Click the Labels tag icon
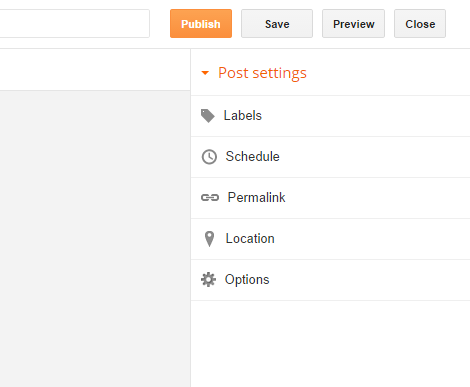The height and width of the screenshot is (387, 470). coord(208,116)
